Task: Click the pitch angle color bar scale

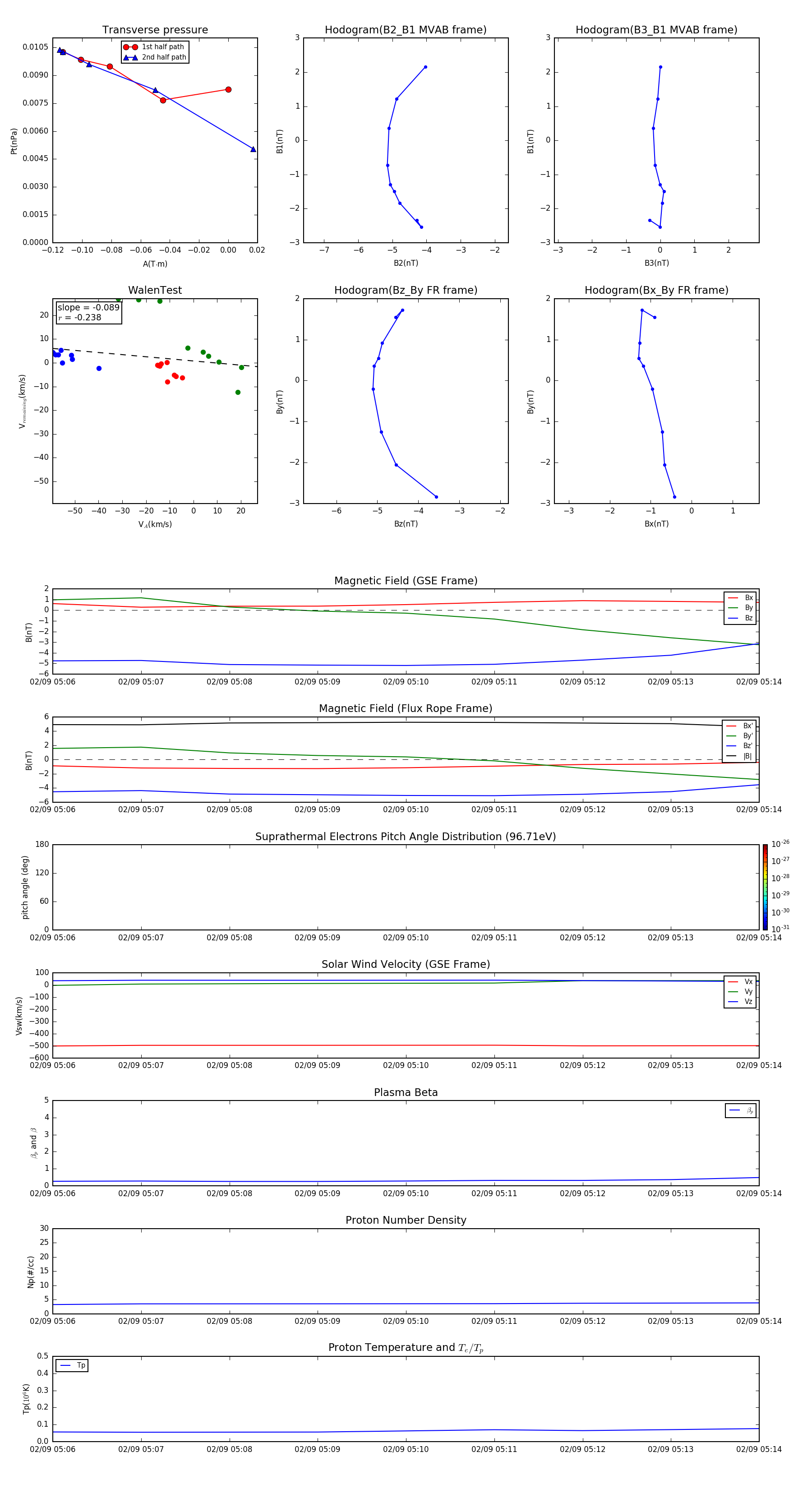Action: pos(765,887)
